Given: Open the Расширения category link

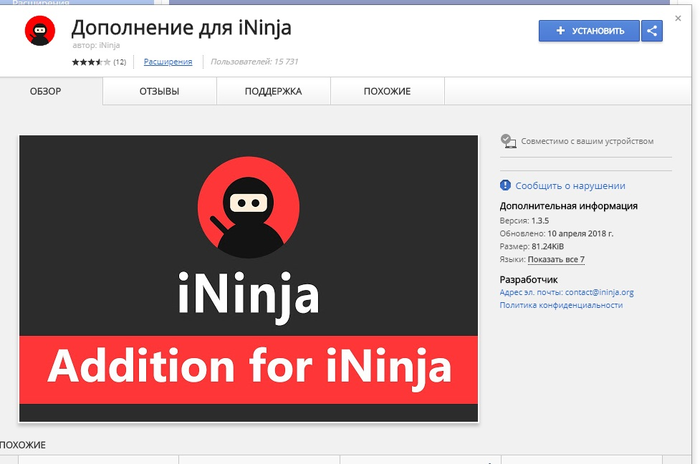Looking at the screenshot, I should pyautogui.click(x=168, y=62).
